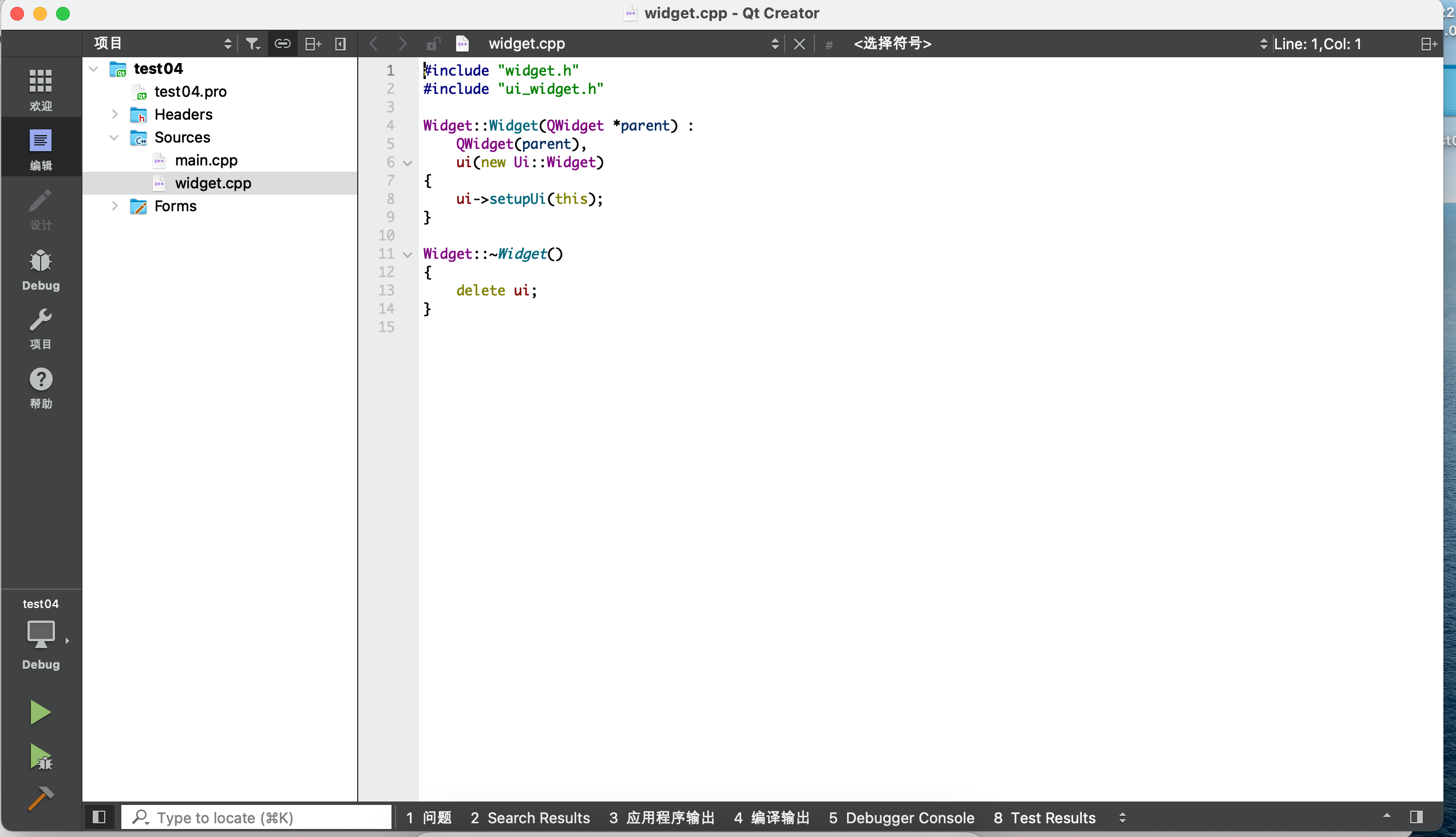
Task: Toggle synchronize tree with editor
Action: click(282, 43)
